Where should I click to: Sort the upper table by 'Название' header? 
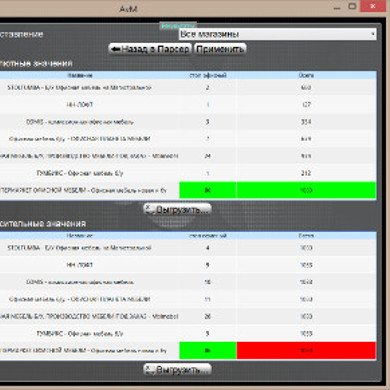80,75
